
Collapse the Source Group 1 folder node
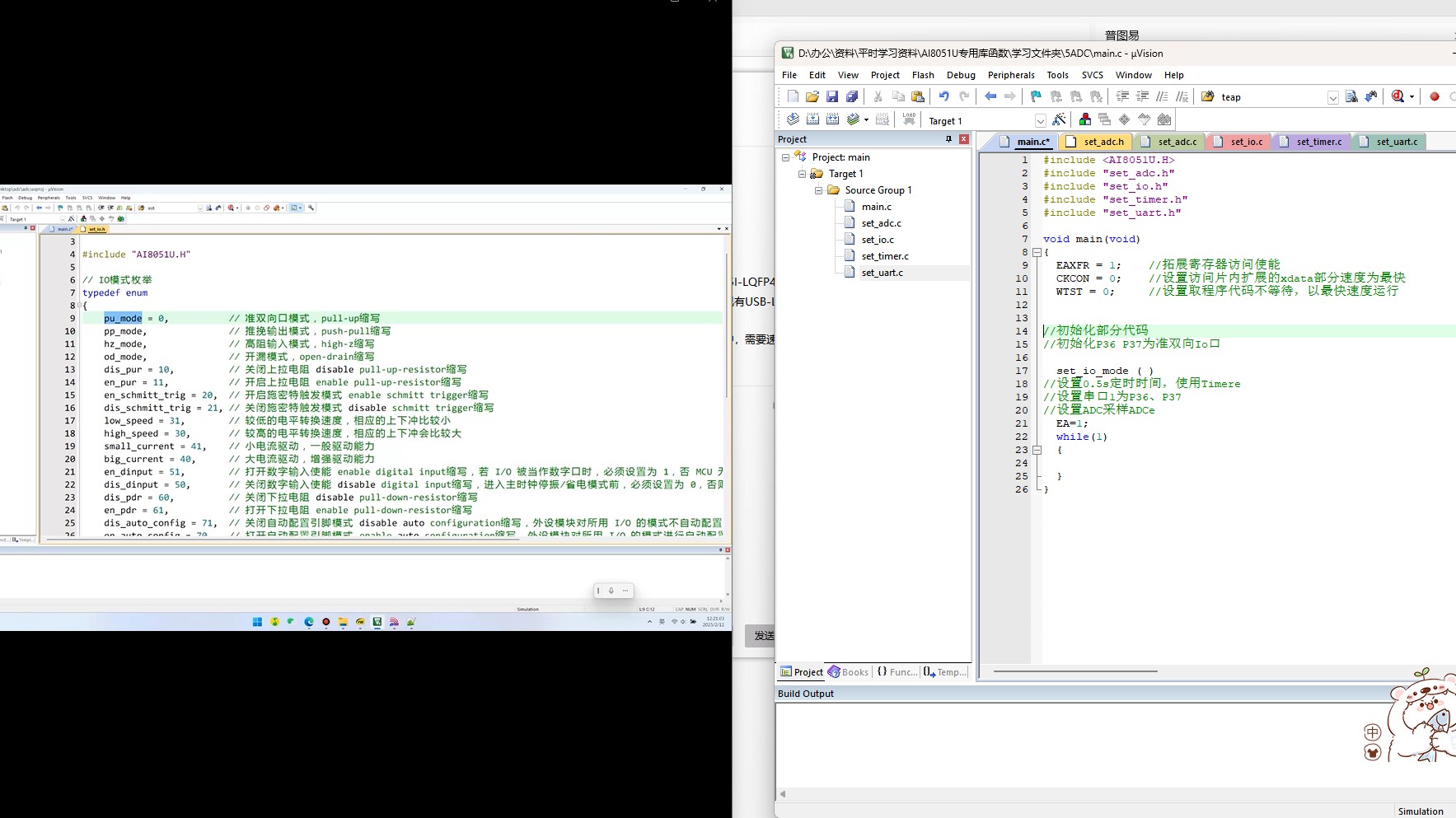[x=819, y=190]
